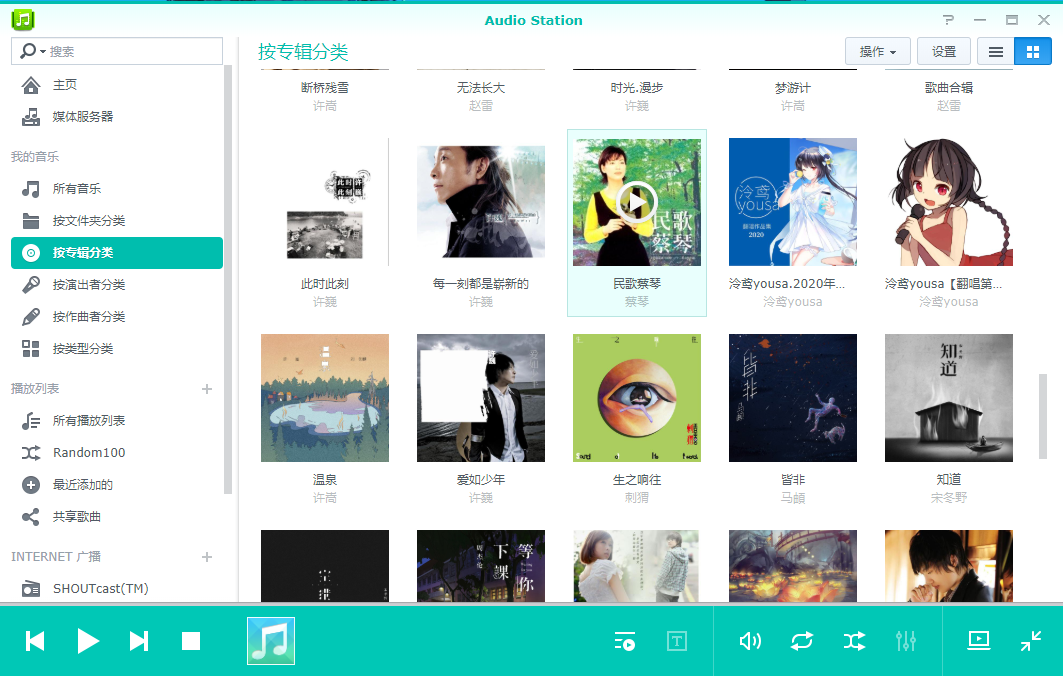The width and height of the screenshot is (1063, 676).
Task: Open the volume speaker control
Action: 750,641
